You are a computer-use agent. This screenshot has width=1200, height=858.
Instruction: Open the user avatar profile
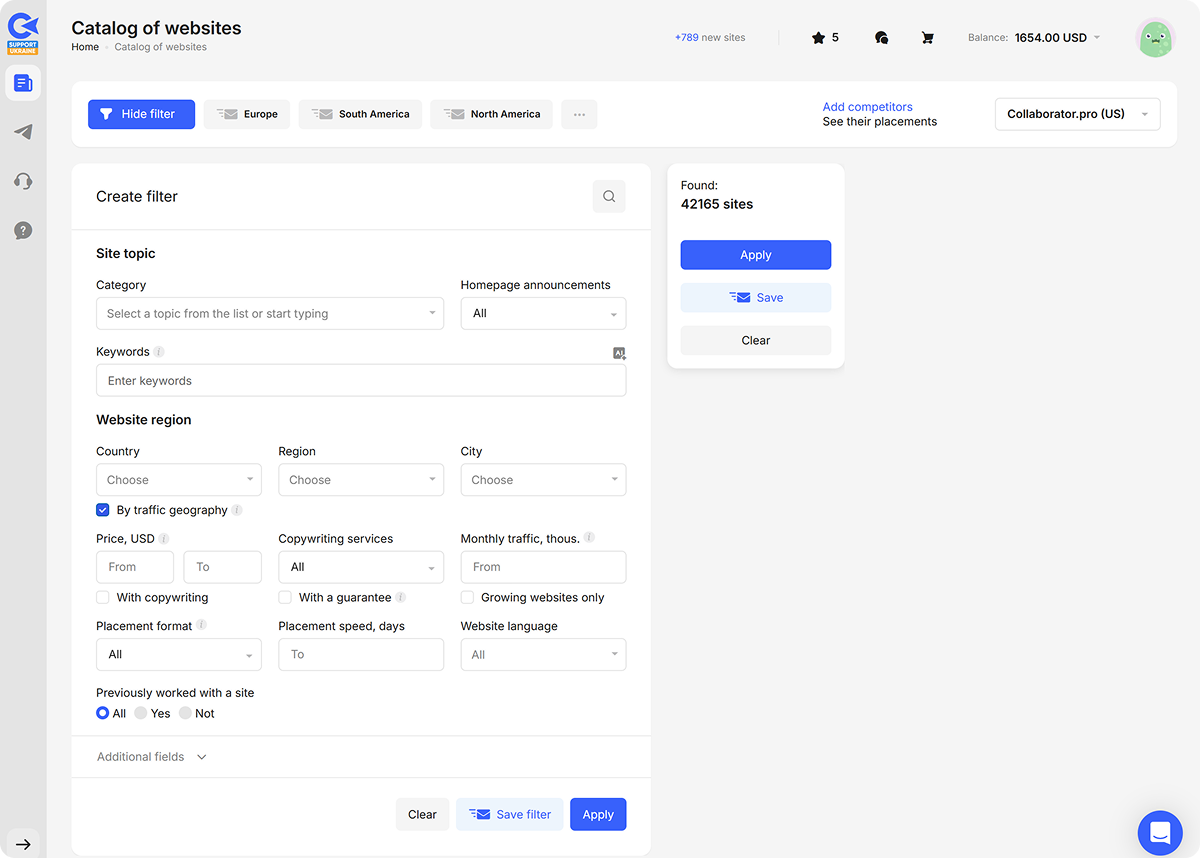point(1155,38)
